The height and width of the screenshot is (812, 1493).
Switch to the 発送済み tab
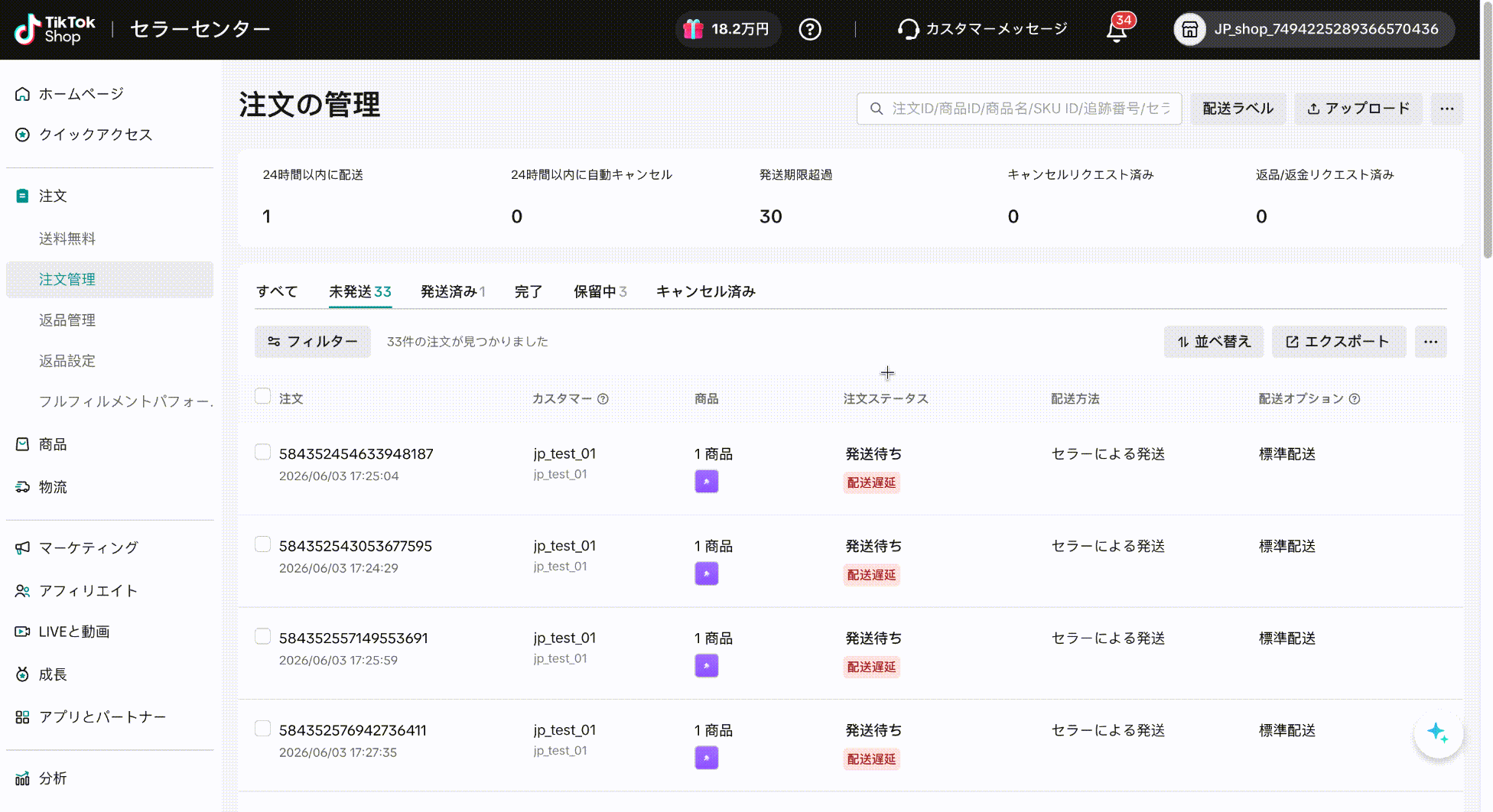(x=453, y=291)
